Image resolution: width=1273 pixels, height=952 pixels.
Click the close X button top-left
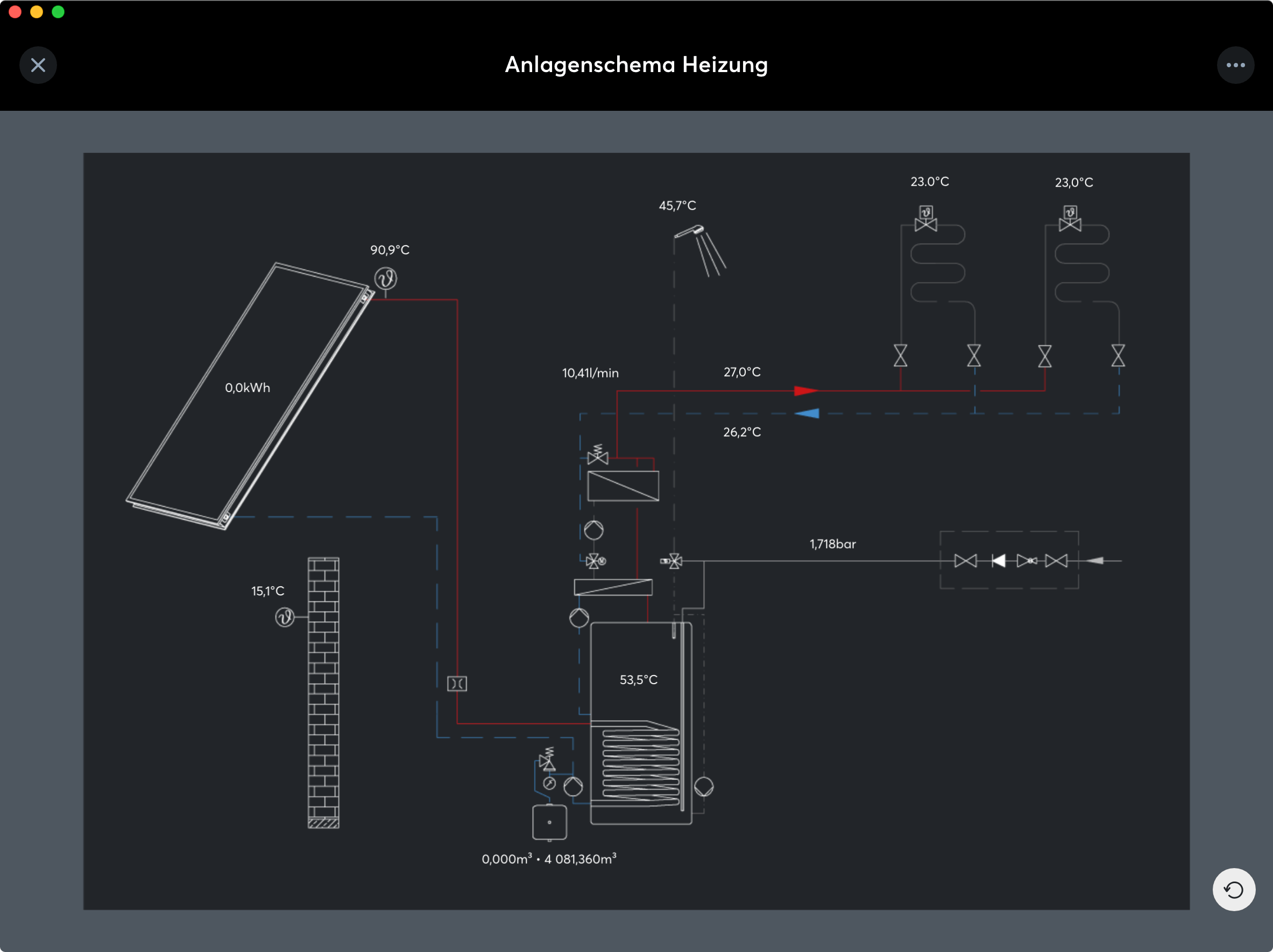coord(38,65)
